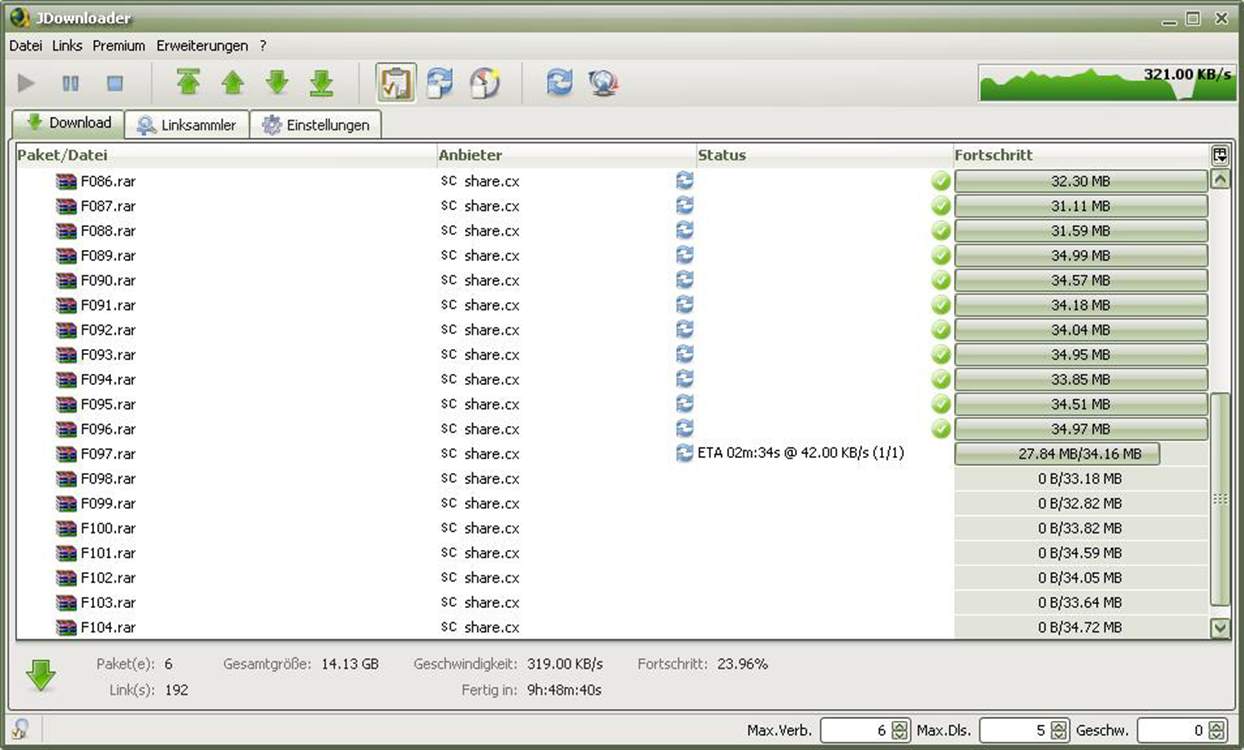The height and width of the screenshot is (750, 1244).
Task: Click rar archive icon of F102.rar
Action: coord(66,578)
